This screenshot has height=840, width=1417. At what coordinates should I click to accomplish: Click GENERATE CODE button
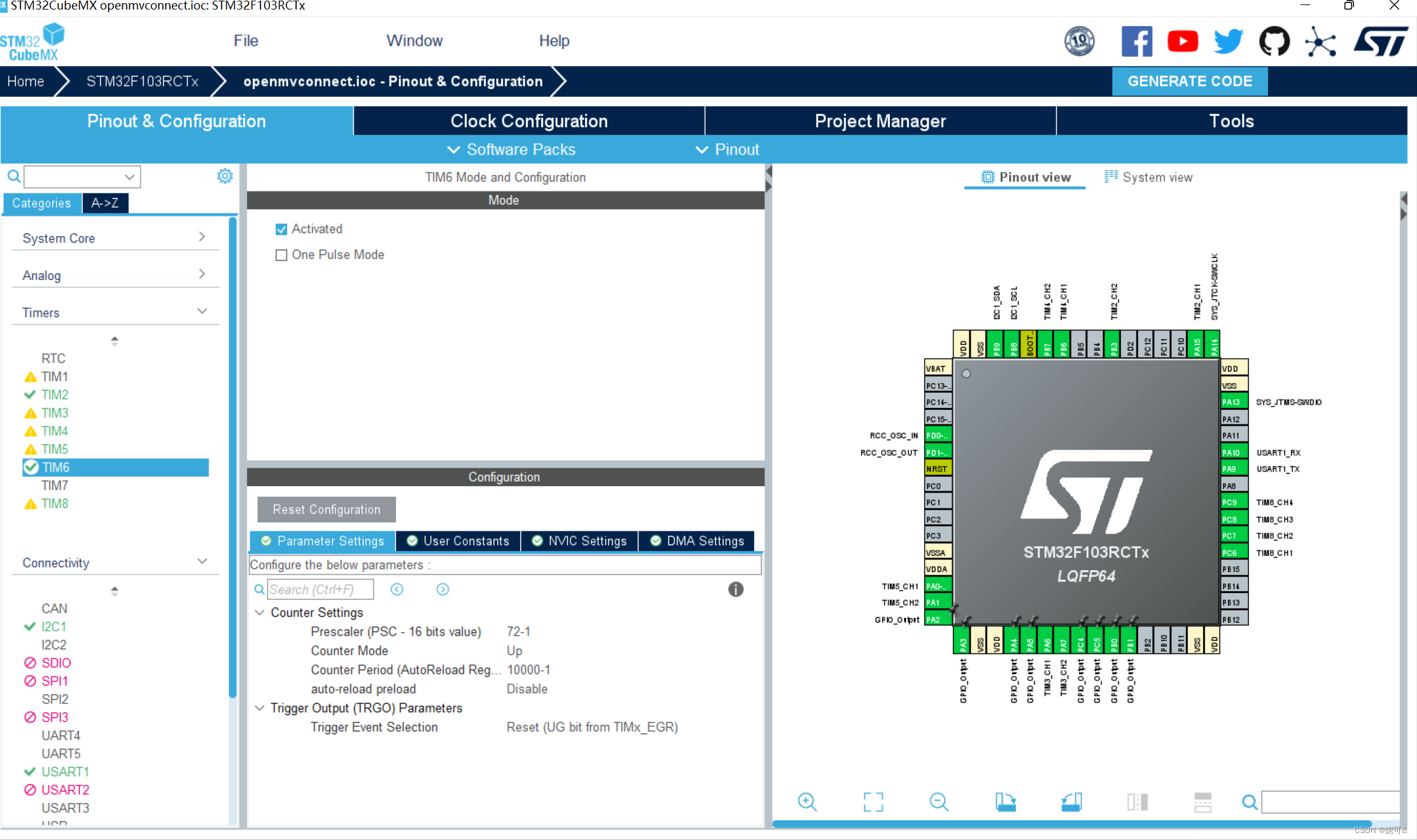click(x=1190, y=81)
